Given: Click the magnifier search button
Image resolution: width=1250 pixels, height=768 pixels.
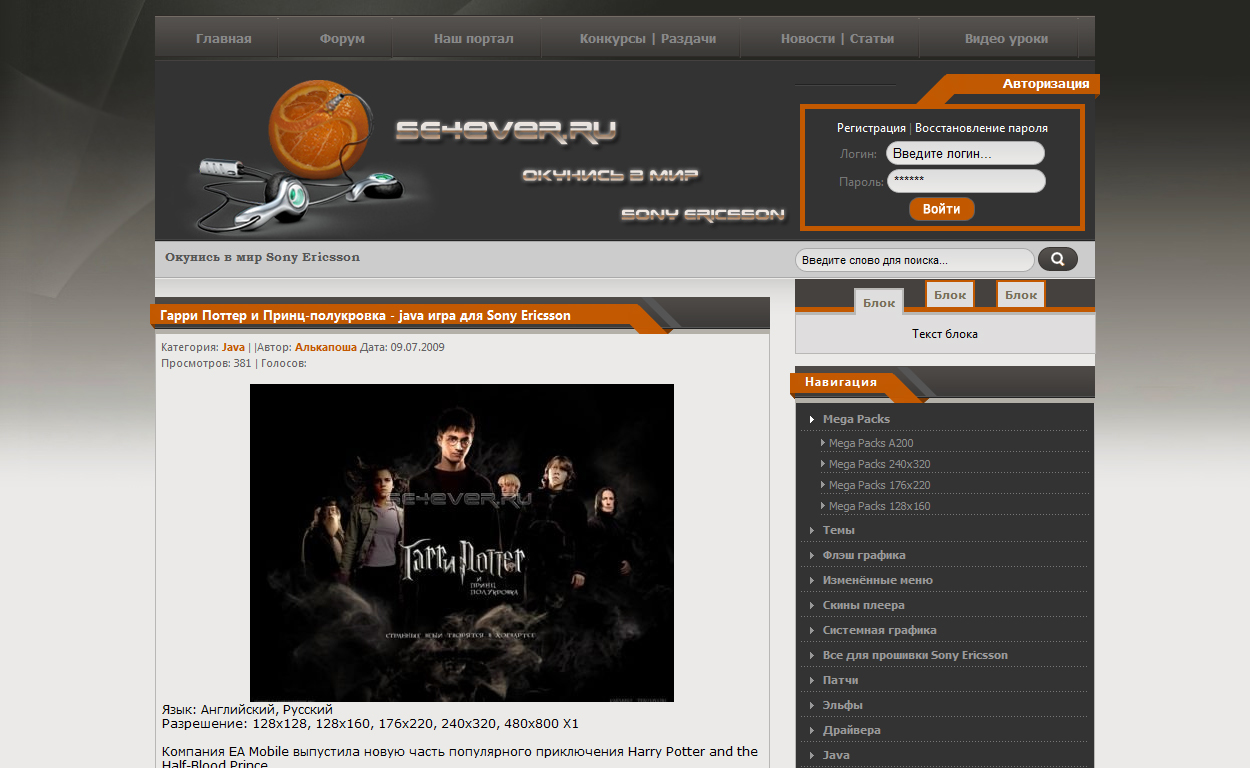Looking at the screenshot, I should 1058,260.
